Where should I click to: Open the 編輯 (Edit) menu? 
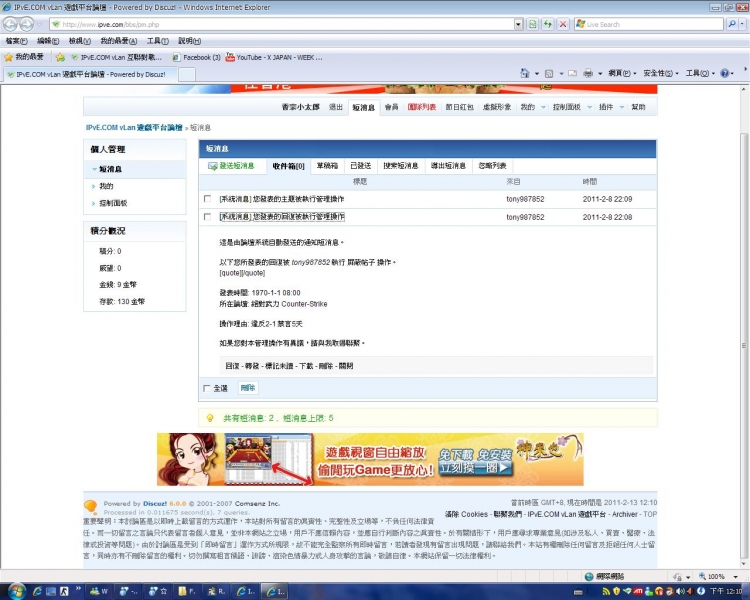pos(48,41)
